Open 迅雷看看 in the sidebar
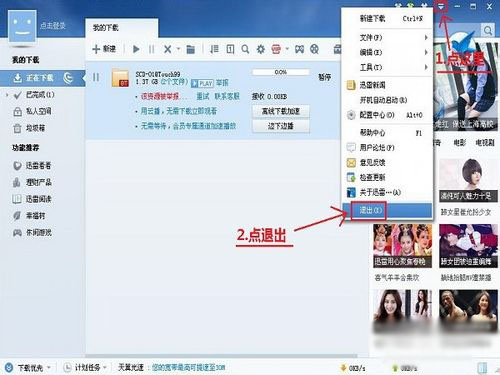Screen dimensions: 500x375 (x=38, y=166)
